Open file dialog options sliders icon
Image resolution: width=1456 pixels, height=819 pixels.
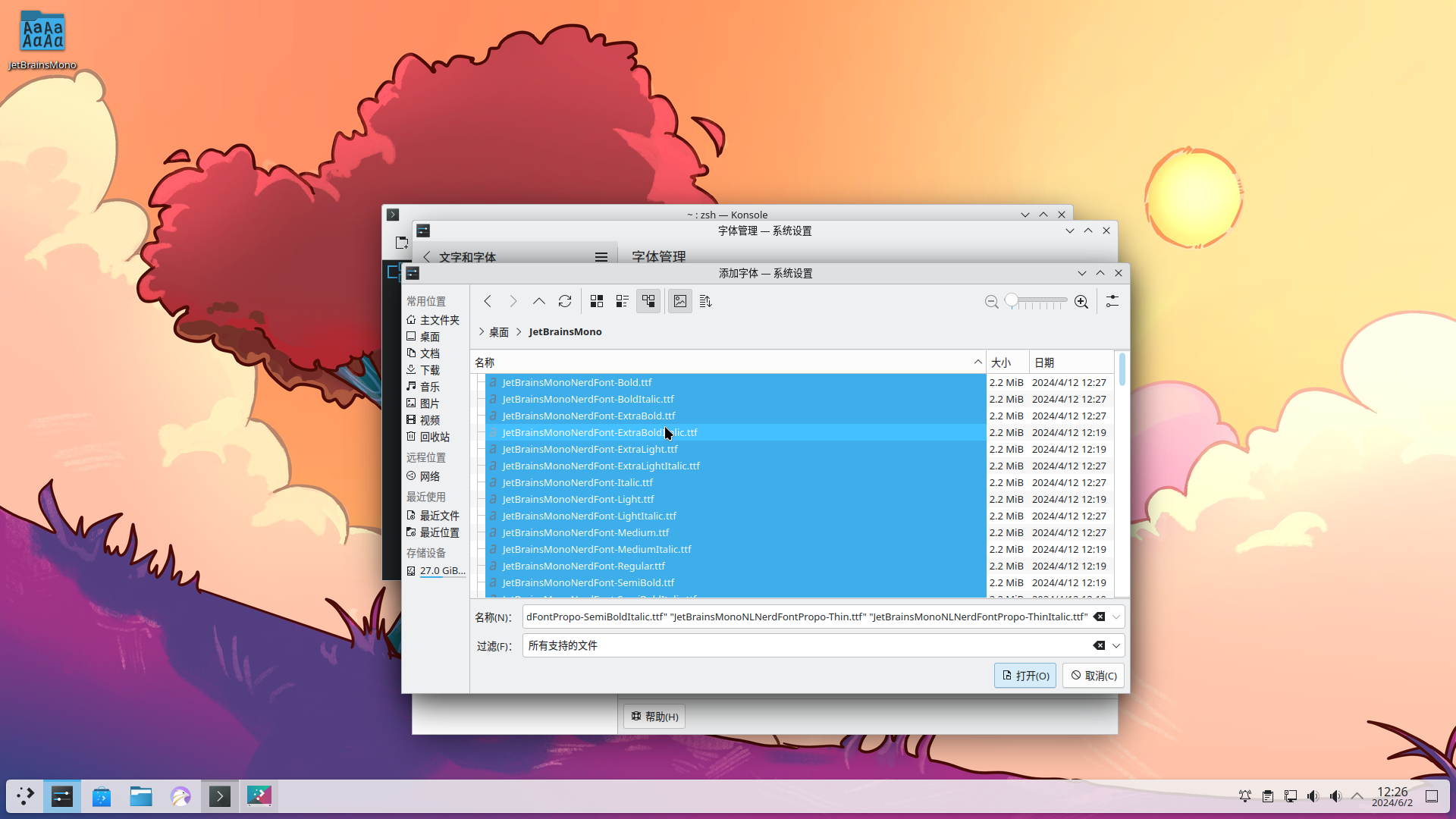(x=1112, y=302)
